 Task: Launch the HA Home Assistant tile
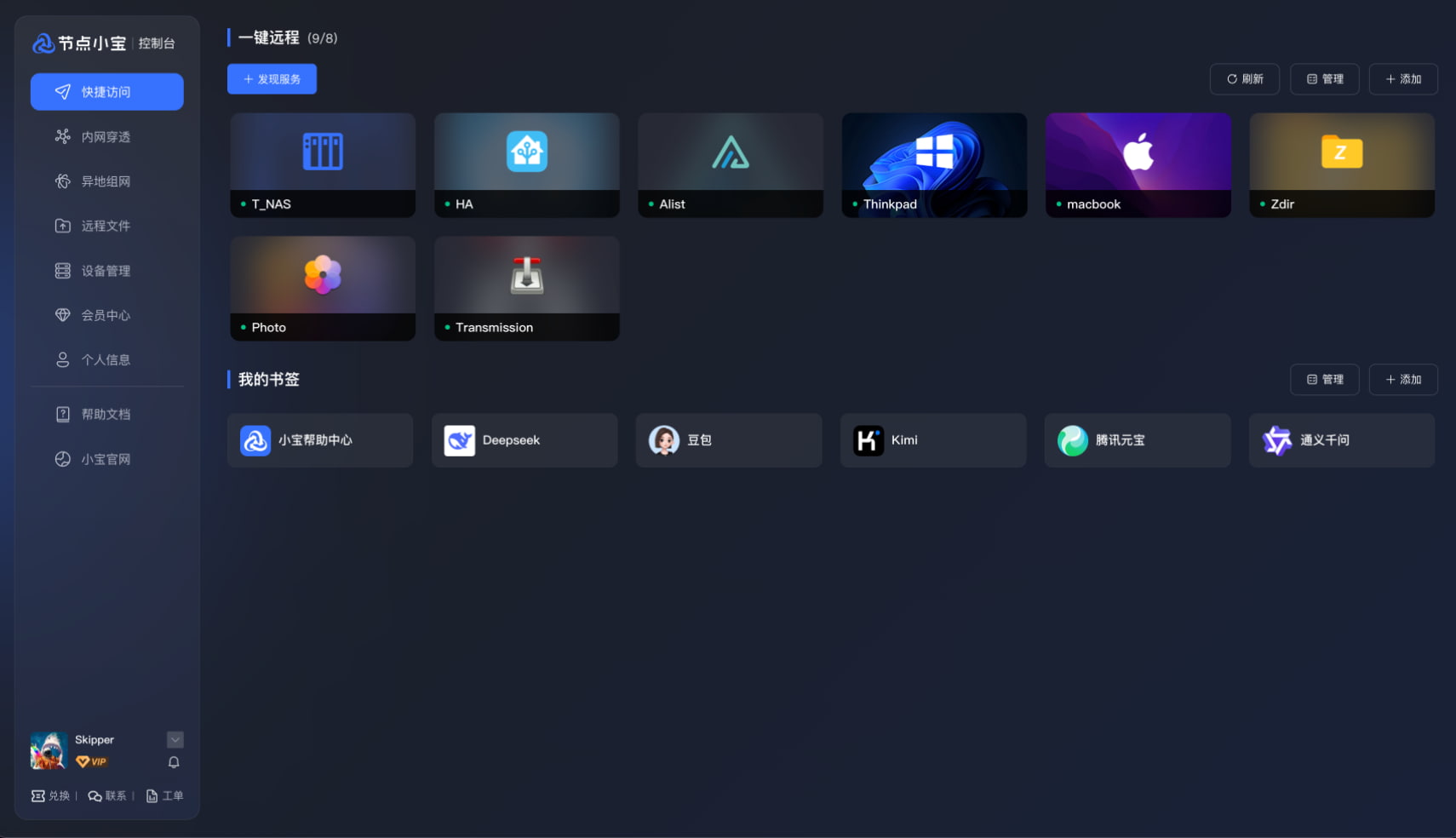point(527,165)
